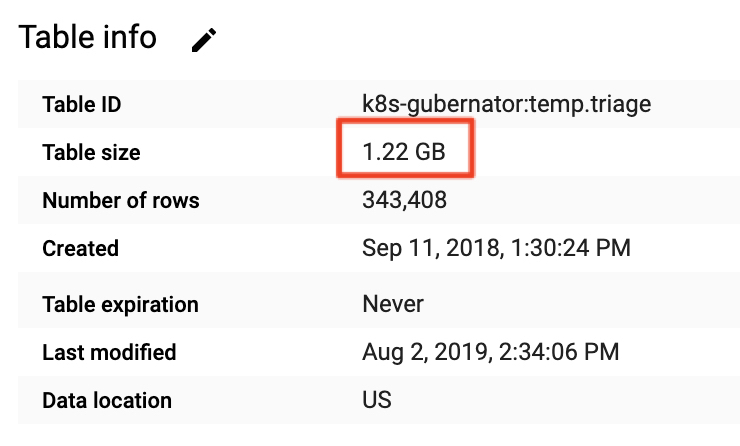740x446 pixels.
Task: Click the Table ID label
Action: tap(82, 104)
